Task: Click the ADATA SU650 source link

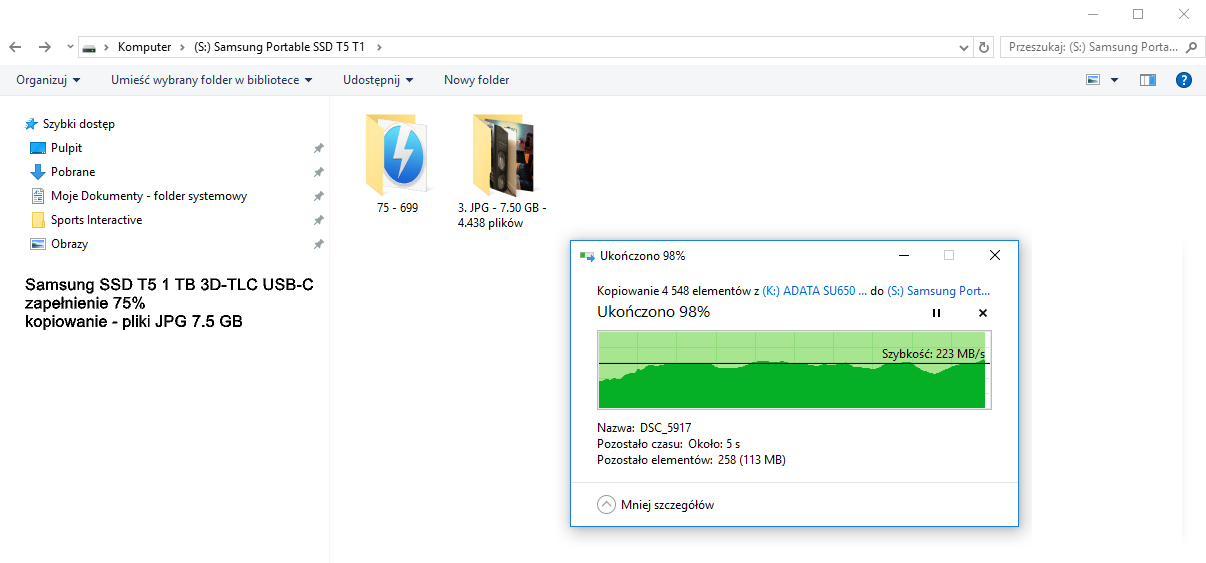Action: click(x=814, y=291)
